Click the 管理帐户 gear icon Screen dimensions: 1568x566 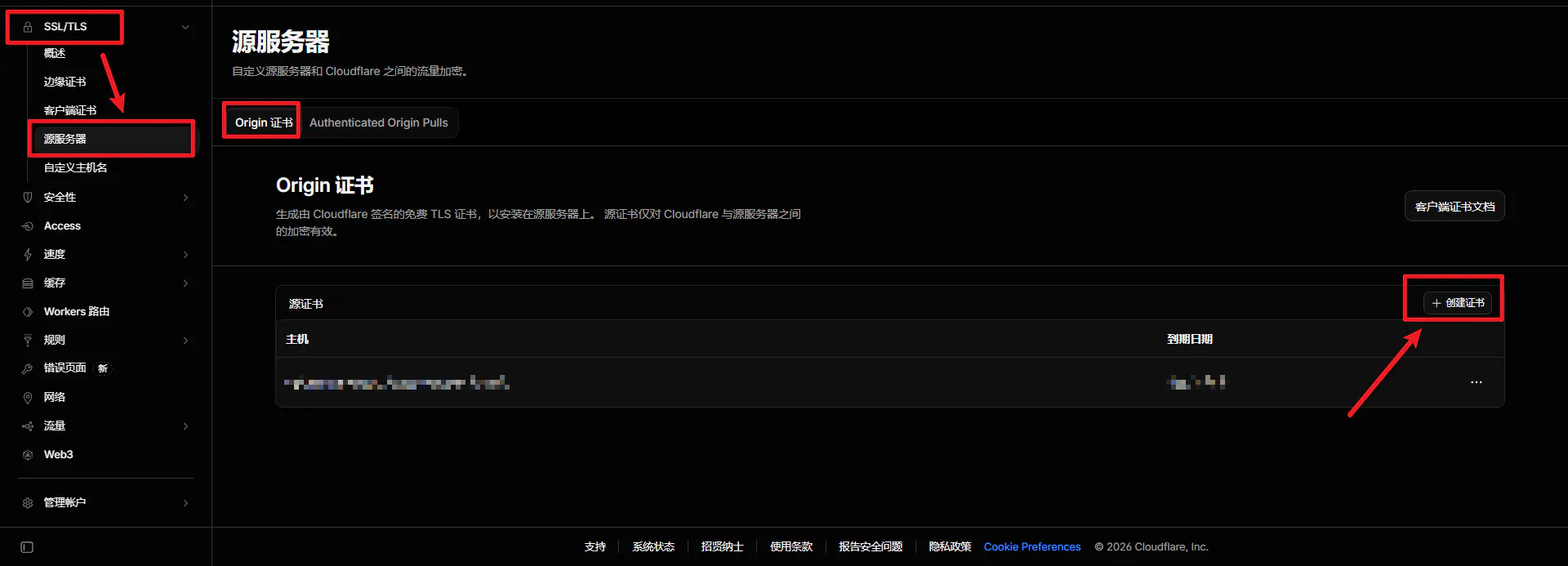28,503
